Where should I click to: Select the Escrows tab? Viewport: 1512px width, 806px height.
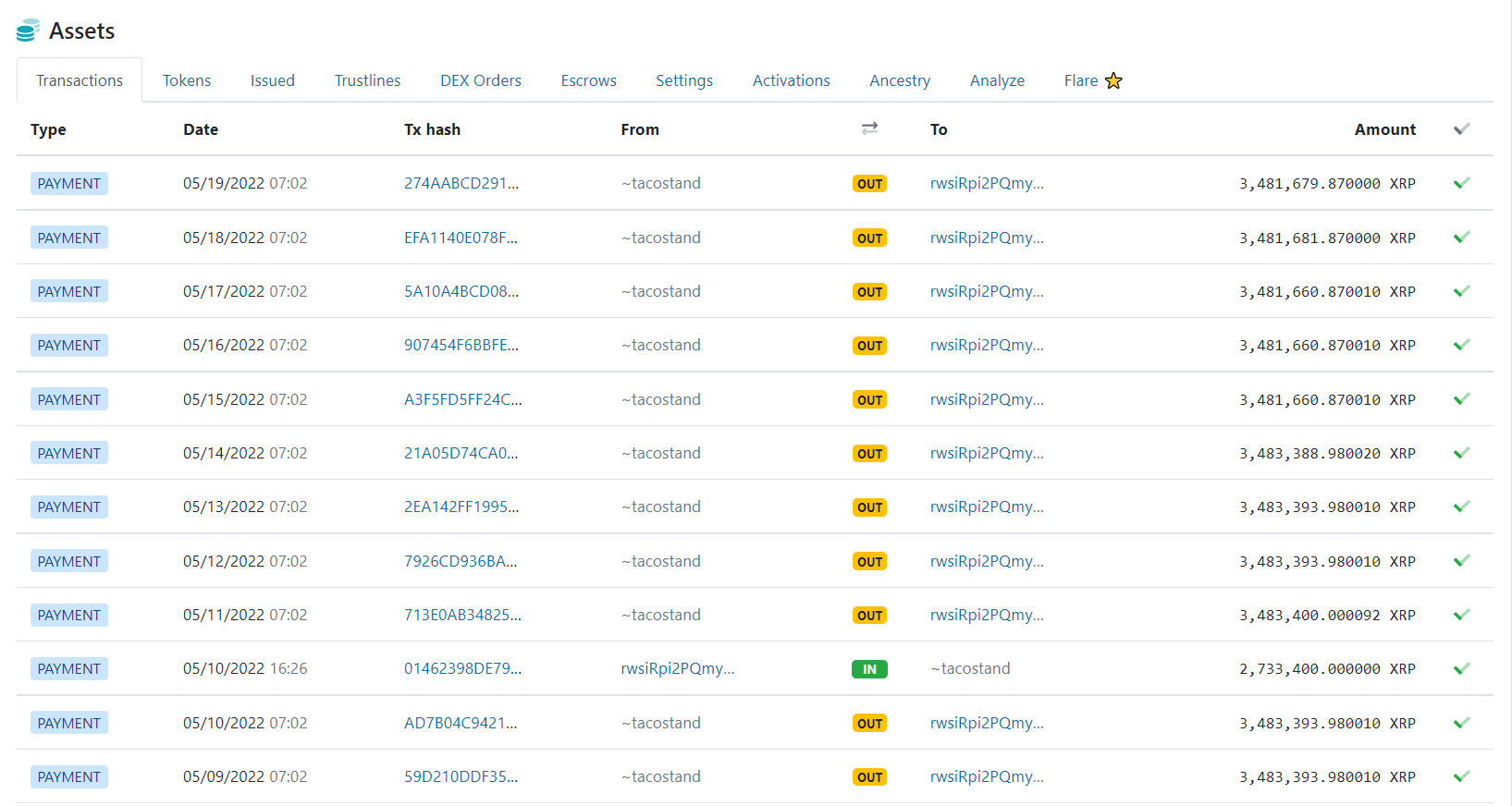(x=588, y=81)
